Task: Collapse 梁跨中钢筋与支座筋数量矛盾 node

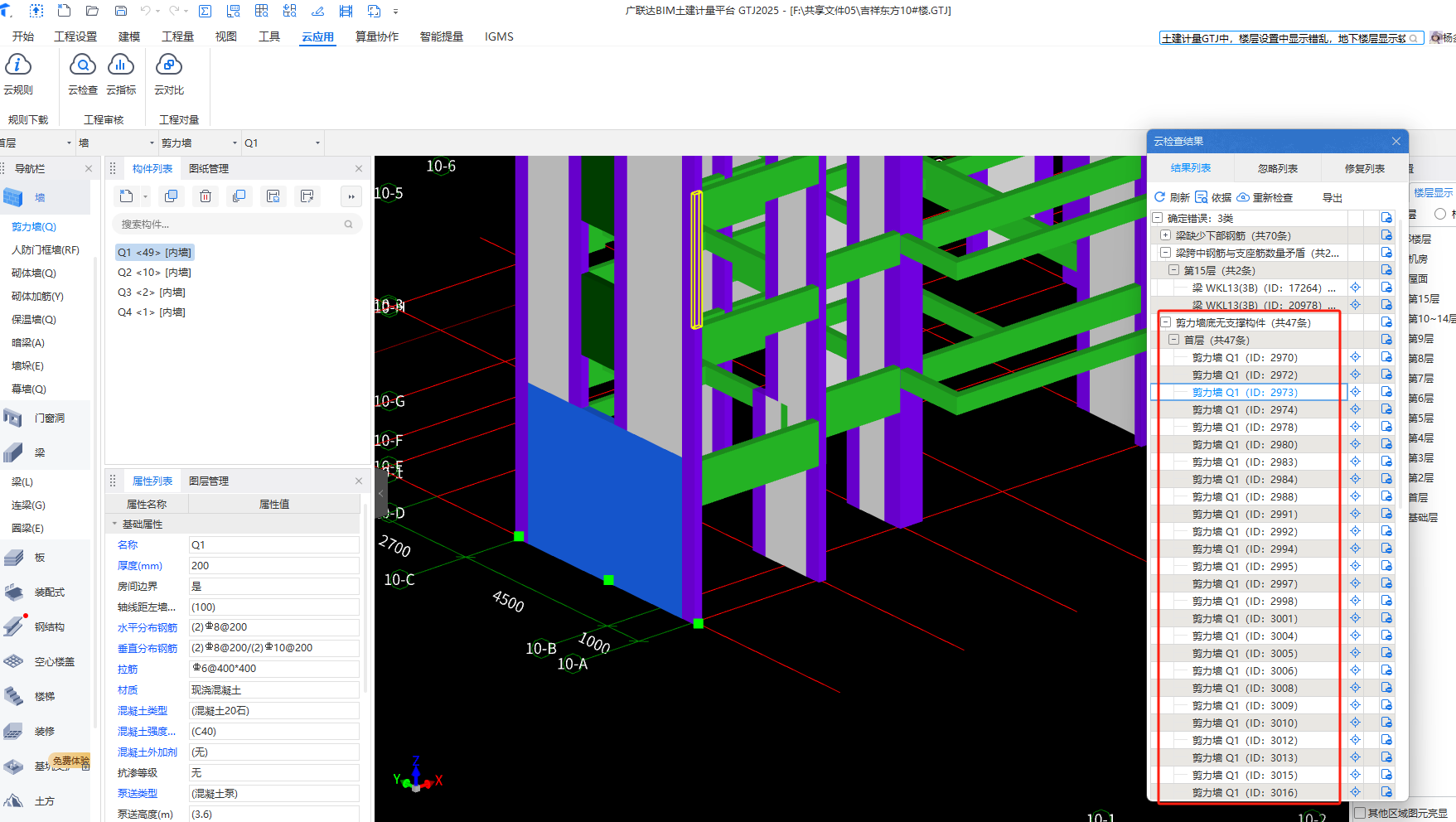Action: 1166,253
